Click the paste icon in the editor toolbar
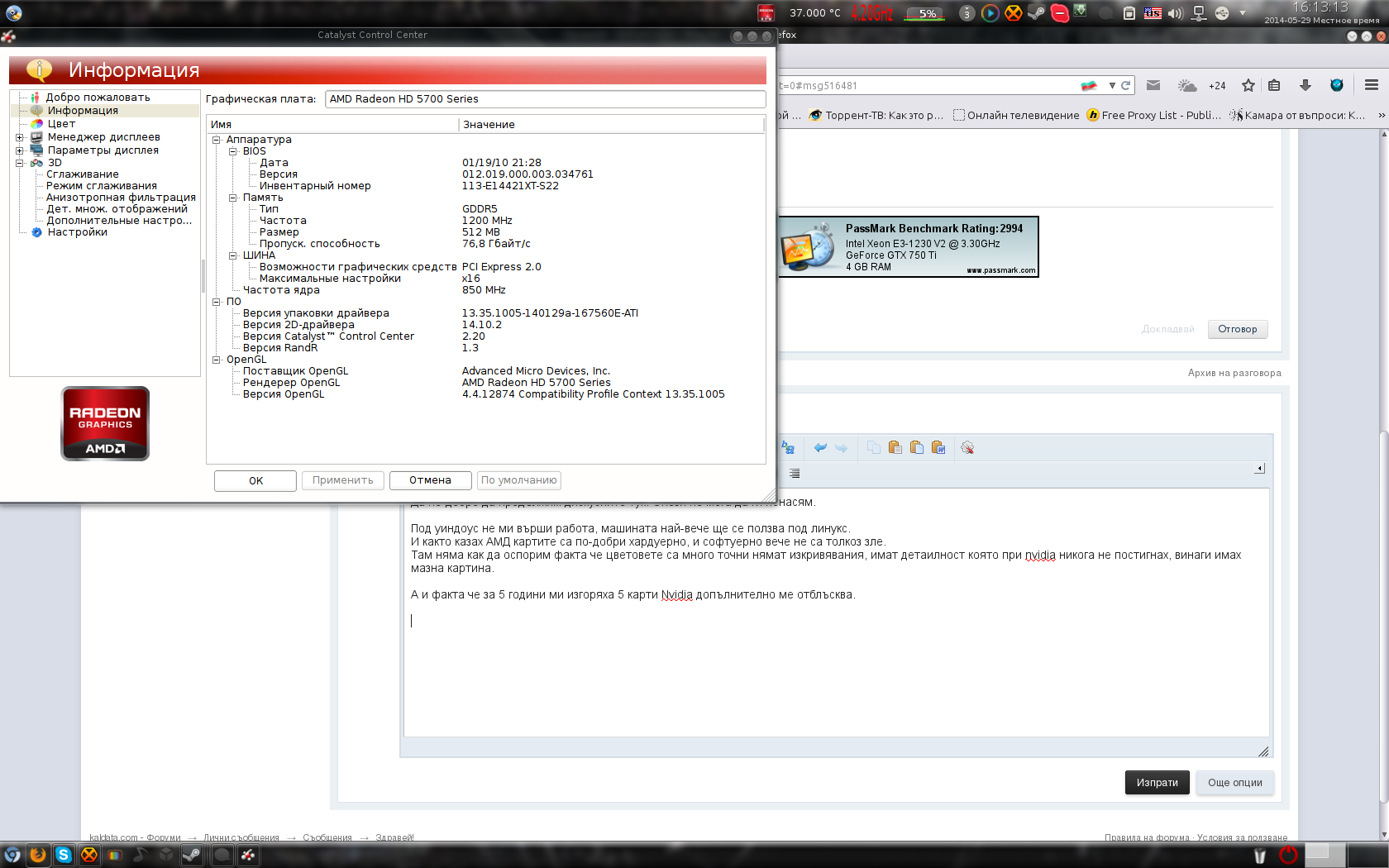This screenshot has height=868, width=1389. coord(895,448)
